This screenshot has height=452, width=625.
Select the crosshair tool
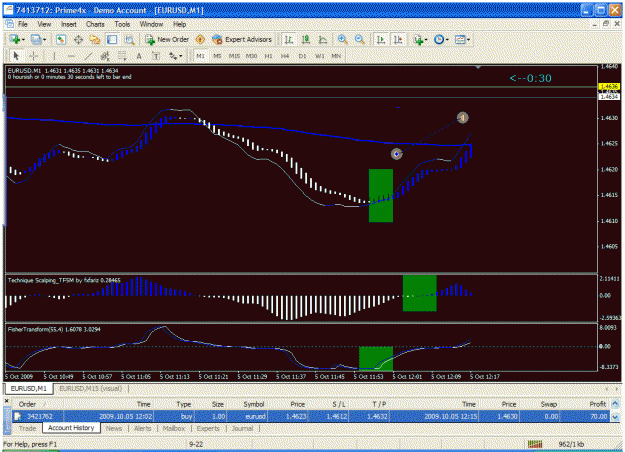(x=33, y=56)
